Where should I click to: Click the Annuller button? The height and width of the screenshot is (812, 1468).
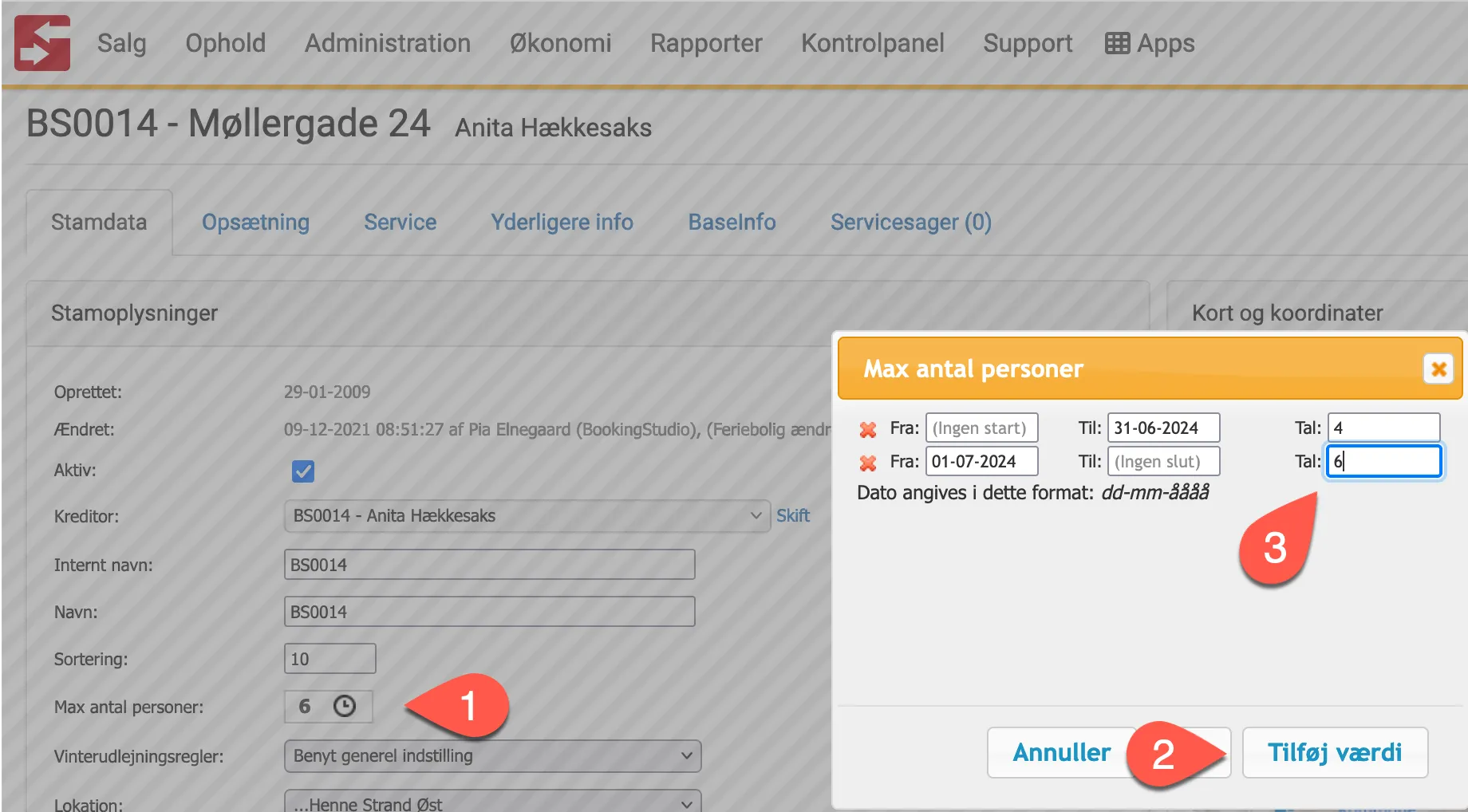pos(1060,752)
